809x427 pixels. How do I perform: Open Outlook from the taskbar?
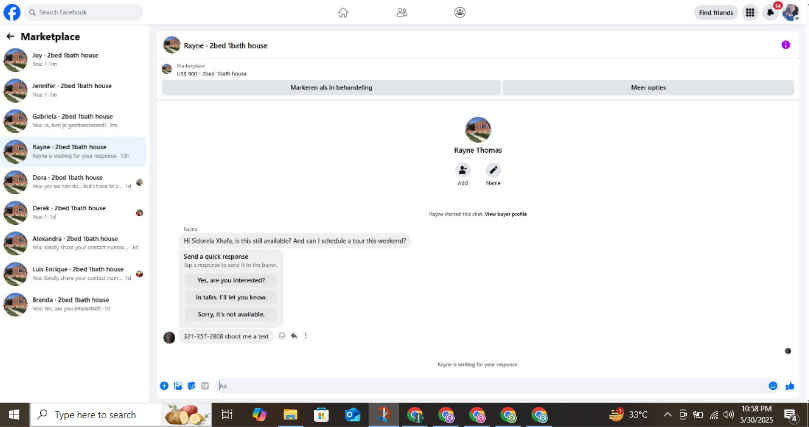coord(352,415)
